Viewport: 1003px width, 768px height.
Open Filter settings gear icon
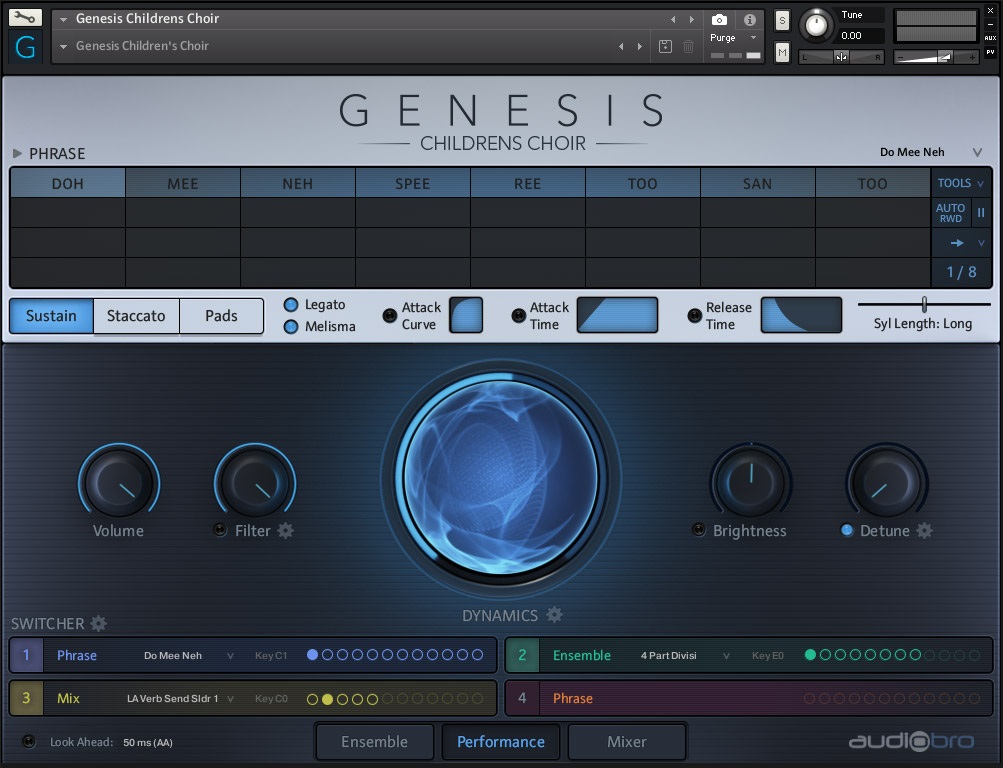[286, 531]
